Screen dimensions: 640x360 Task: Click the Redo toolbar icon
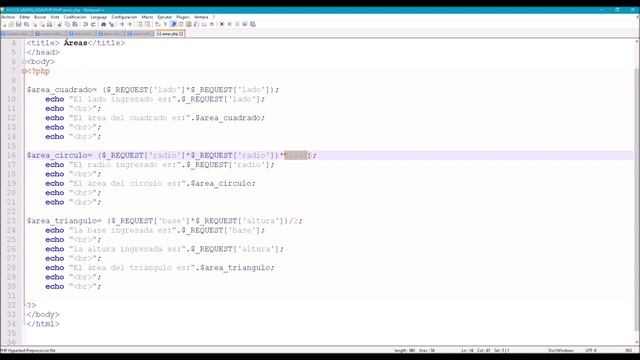coord(93,24)
